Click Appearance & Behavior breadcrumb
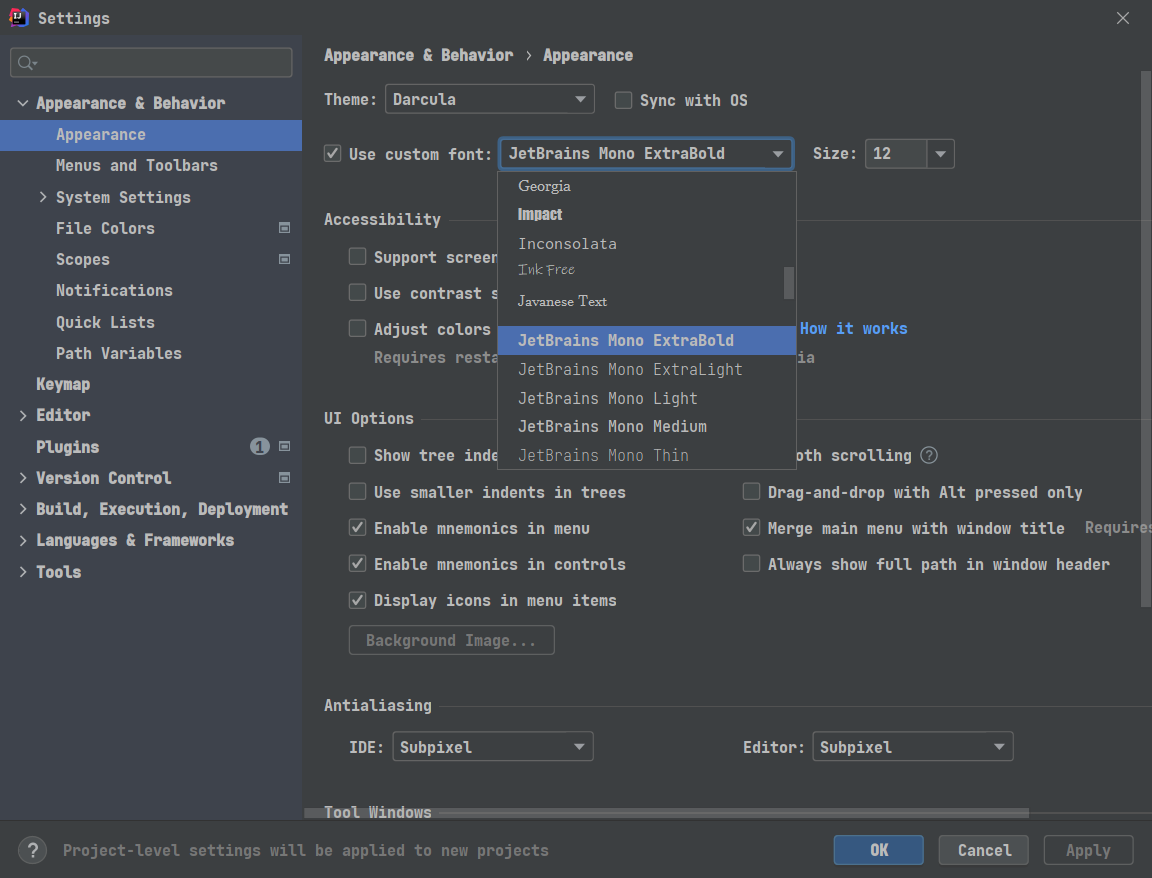The width and height of the screenshot is (1152, 878). pyautogui.click(x=419, y=55)
